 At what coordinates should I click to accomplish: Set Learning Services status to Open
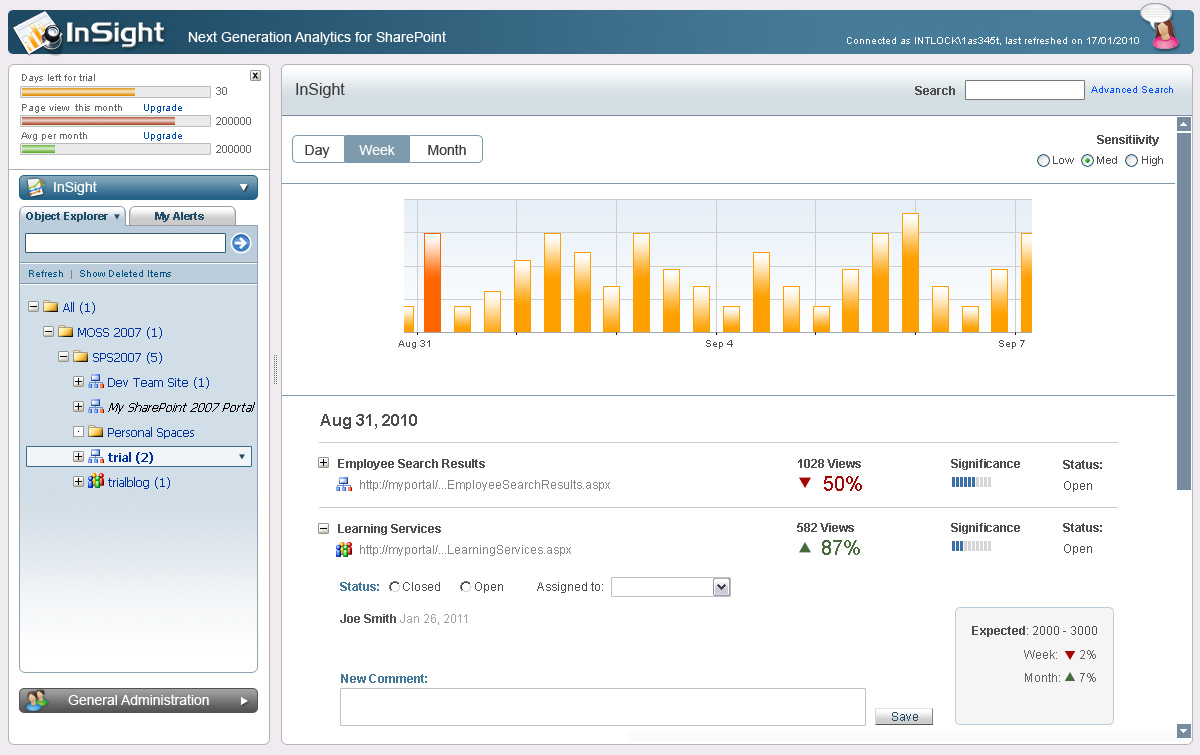click(466, 587)
